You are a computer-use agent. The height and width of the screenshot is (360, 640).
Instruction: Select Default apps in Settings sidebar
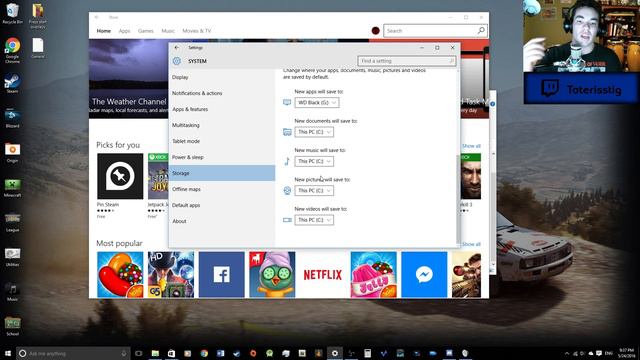tap(222, 205)
